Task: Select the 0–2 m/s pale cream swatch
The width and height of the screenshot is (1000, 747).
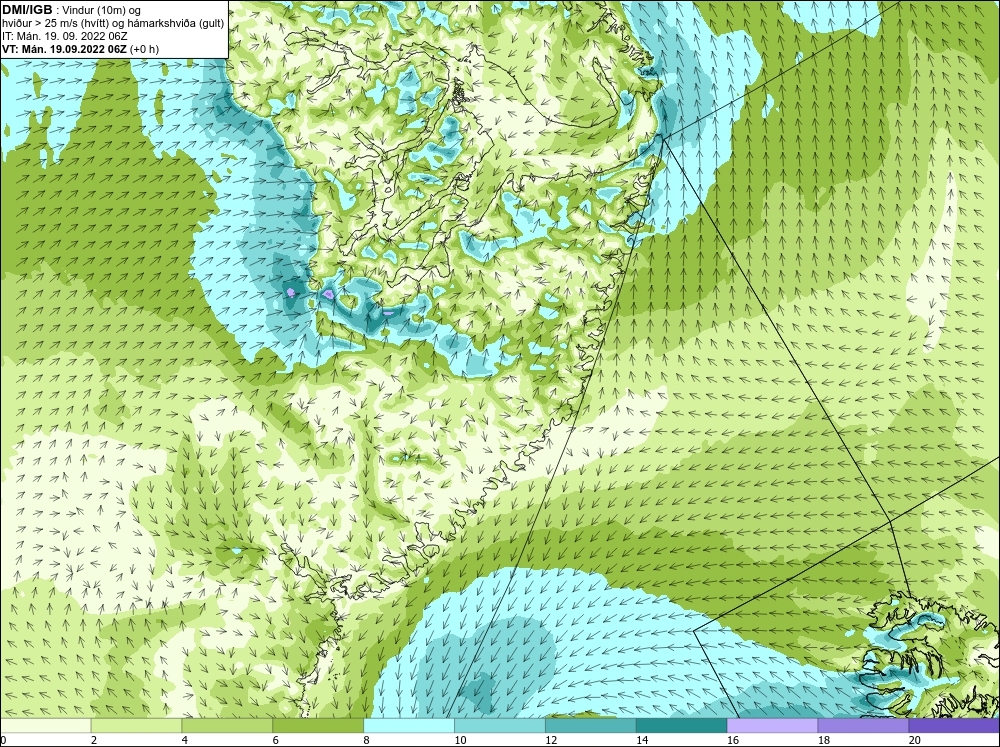Action: tap(45, 725)
